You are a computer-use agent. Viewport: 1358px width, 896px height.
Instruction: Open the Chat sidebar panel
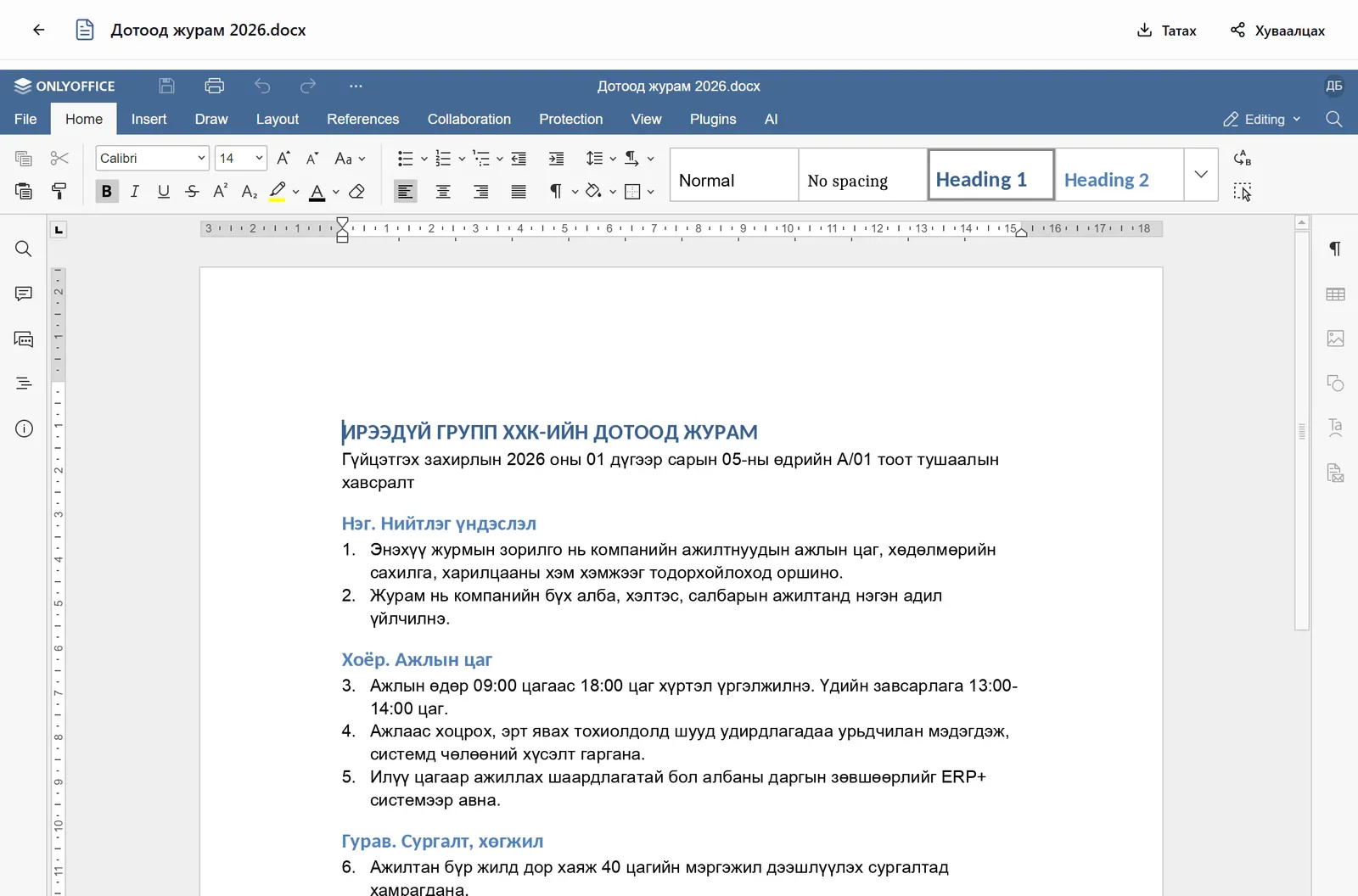24,339
